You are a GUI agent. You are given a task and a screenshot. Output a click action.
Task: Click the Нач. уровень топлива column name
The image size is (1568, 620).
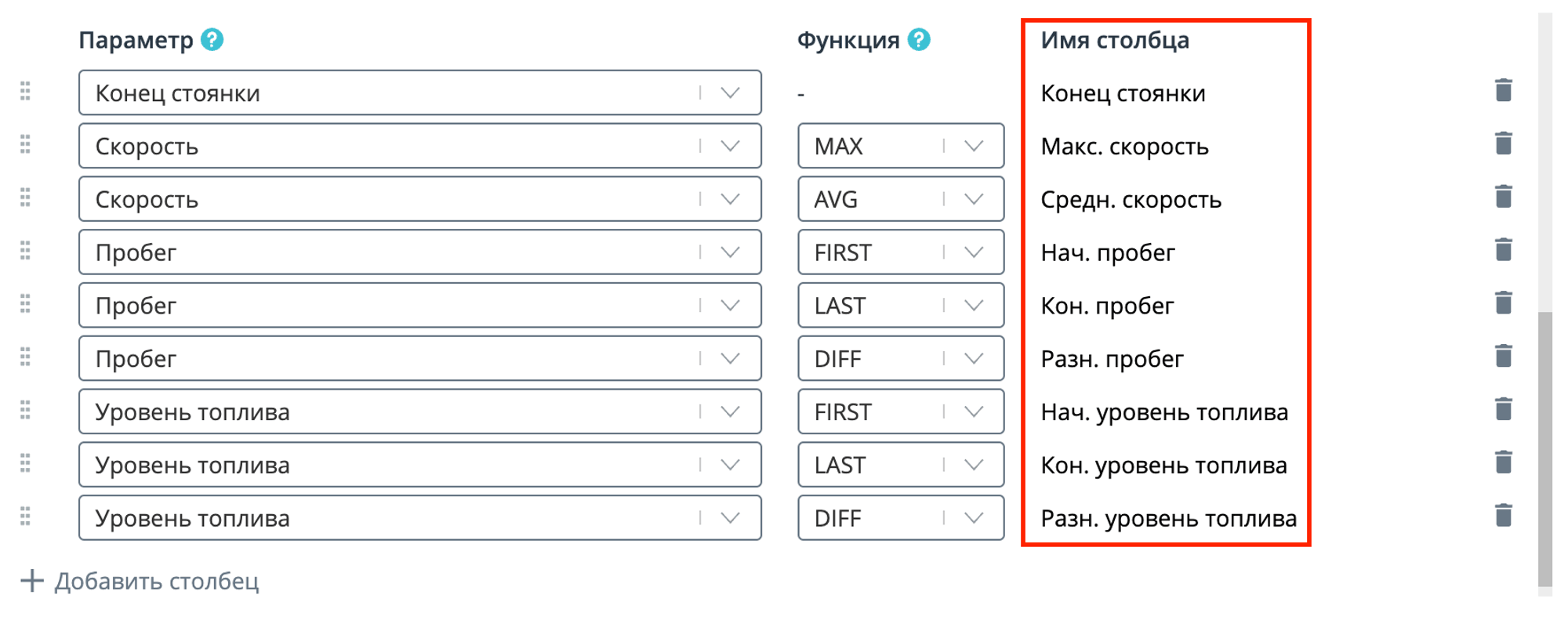(x=1164, y=412)
